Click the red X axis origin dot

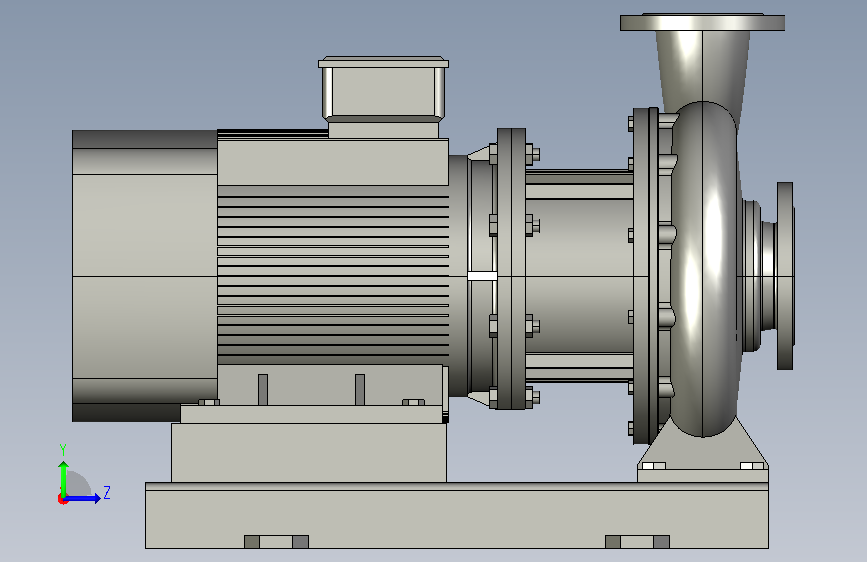tap(61, 499)
